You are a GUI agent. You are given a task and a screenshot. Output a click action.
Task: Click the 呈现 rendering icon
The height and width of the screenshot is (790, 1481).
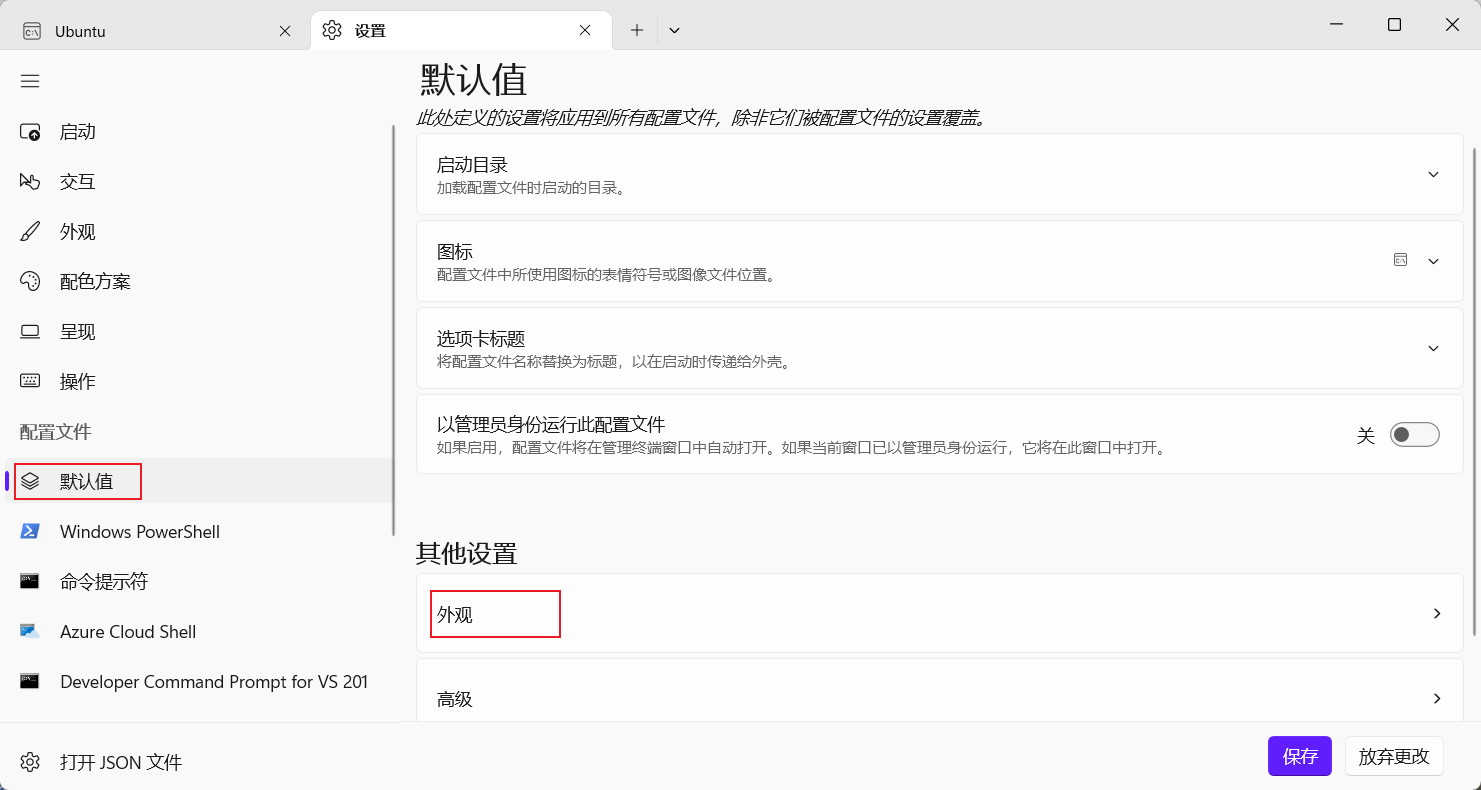tap(77, 331)
